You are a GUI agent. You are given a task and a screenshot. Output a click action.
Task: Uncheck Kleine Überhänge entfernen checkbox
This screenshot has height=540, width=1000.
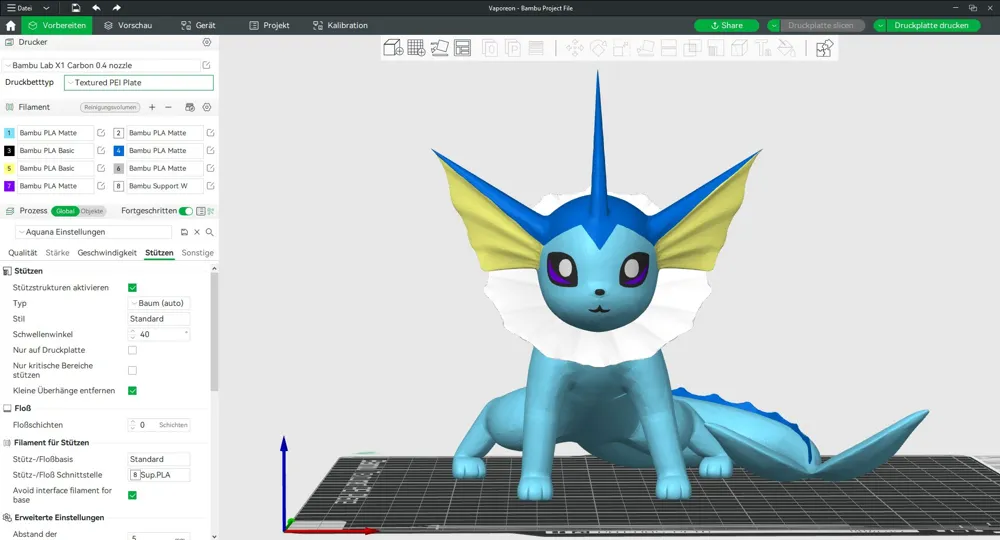point(133,391)
